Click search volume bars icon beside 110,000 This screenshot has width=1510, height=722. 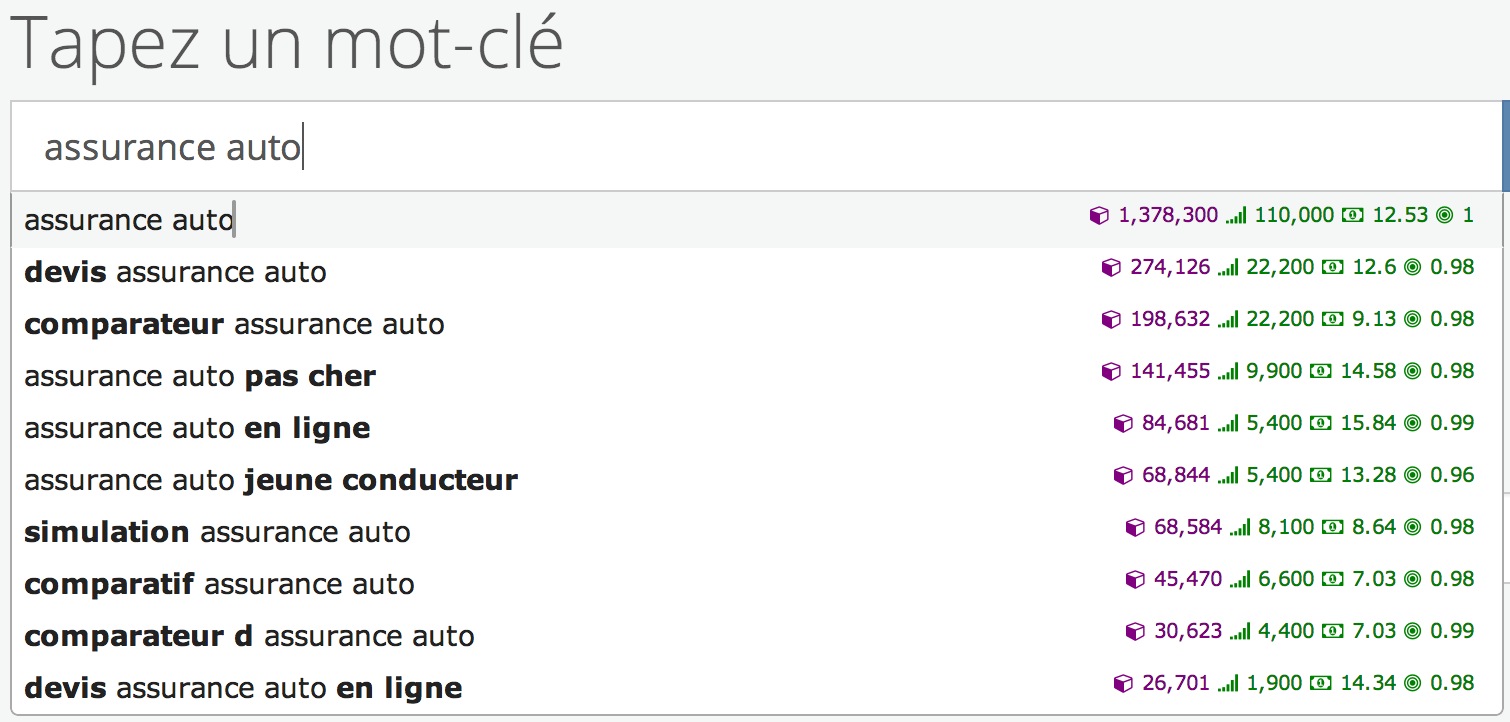click(1236, 215)
